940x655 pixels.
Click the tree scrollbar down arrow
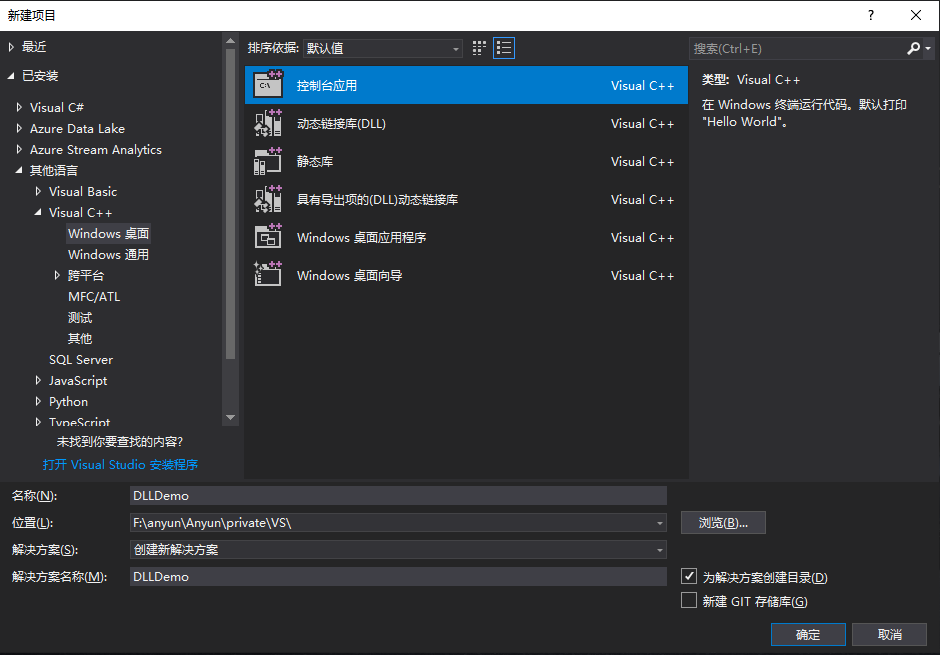[230, 417]
